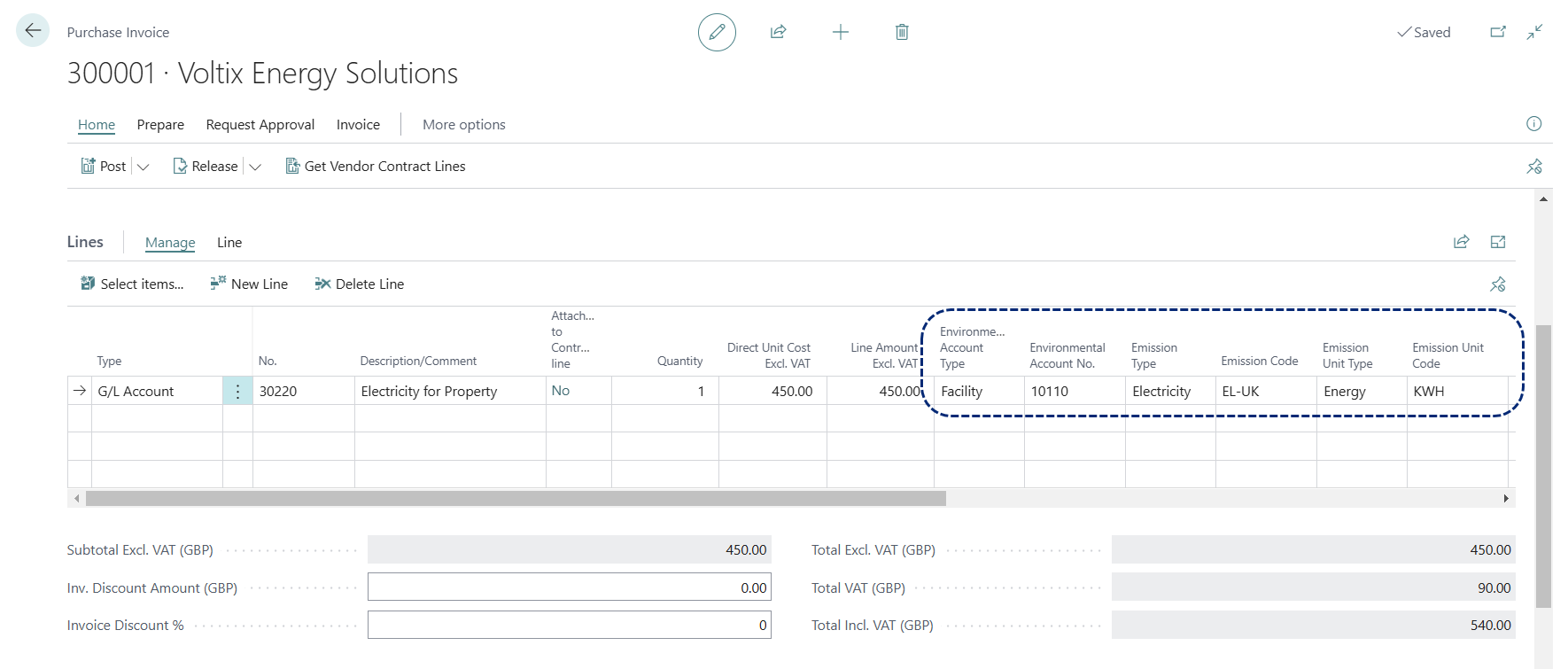Click the 'Description/Comment' column header
The width and height of the screenshot is (1568, 669).
point(418,361)
